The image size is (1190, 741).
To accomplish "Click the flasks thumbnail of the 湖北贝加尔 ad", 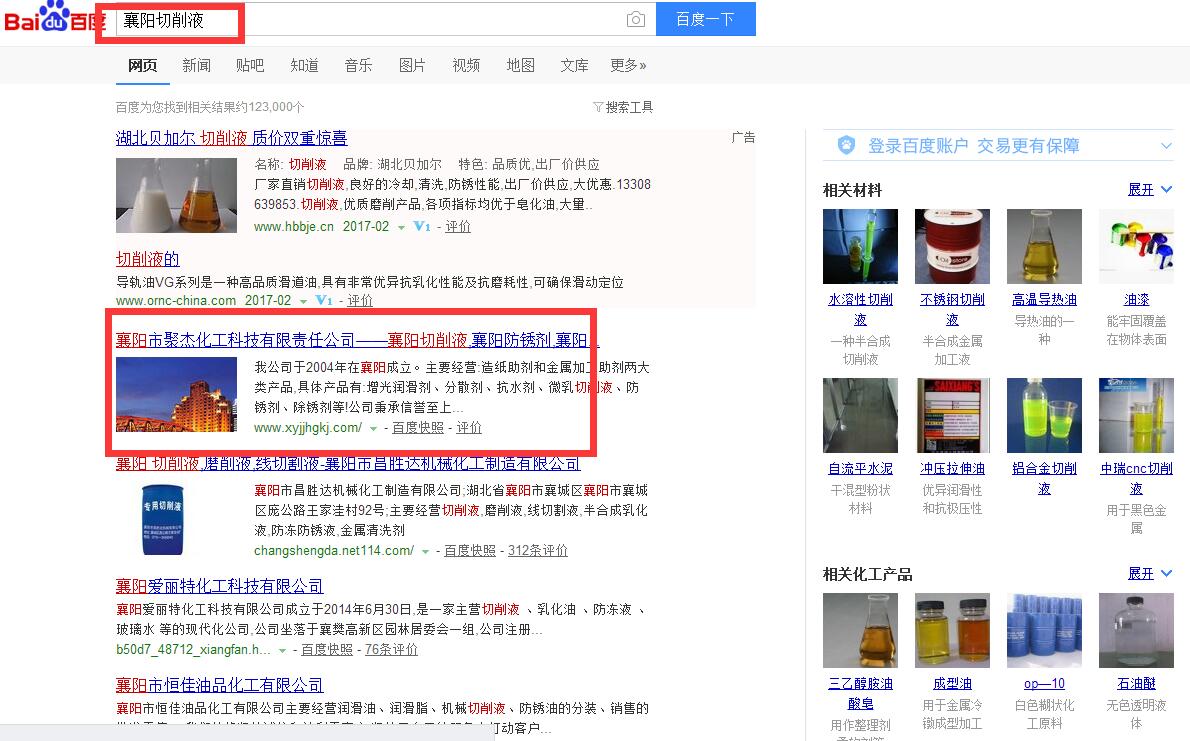I will [176, 195].
